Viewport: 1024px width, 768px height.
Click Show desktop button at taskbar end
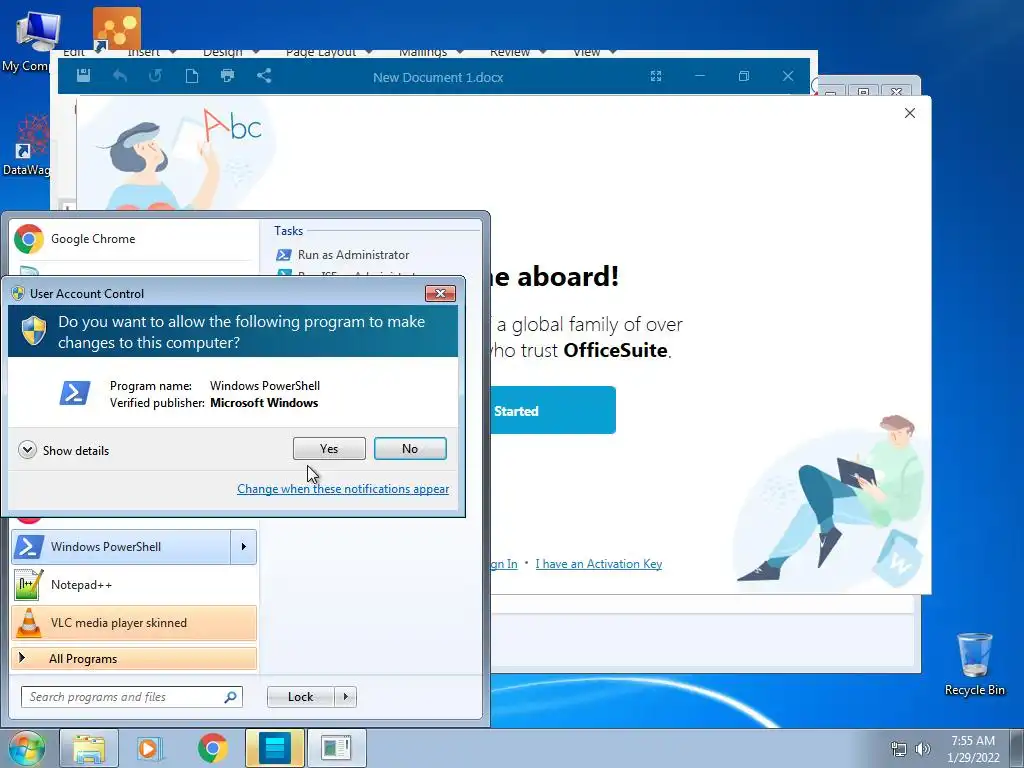point(1017,748)
